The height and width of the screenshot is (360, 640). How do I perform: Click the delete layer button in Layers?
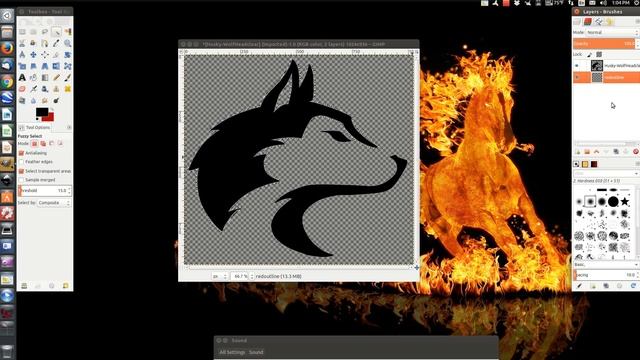coord(636,152)
